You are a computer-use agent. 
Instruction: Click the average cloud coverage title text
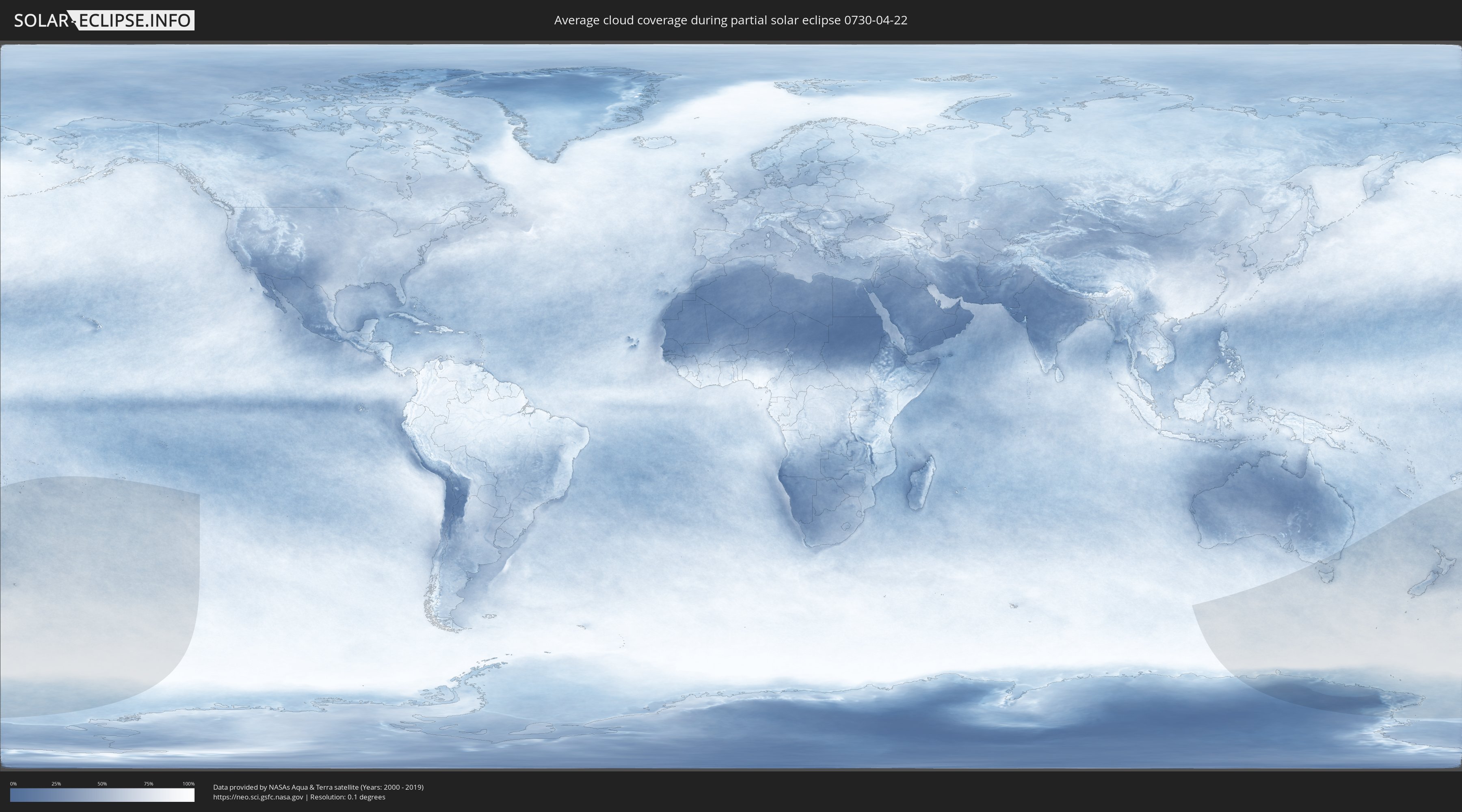[x=731, y=20]
